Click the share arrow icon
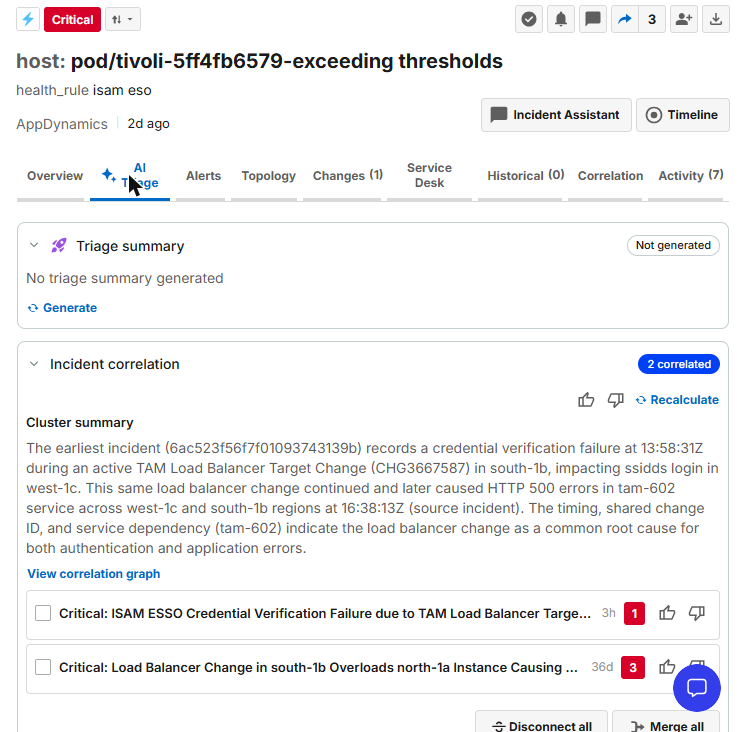This screenshot has height=732, width=741. 625,19
